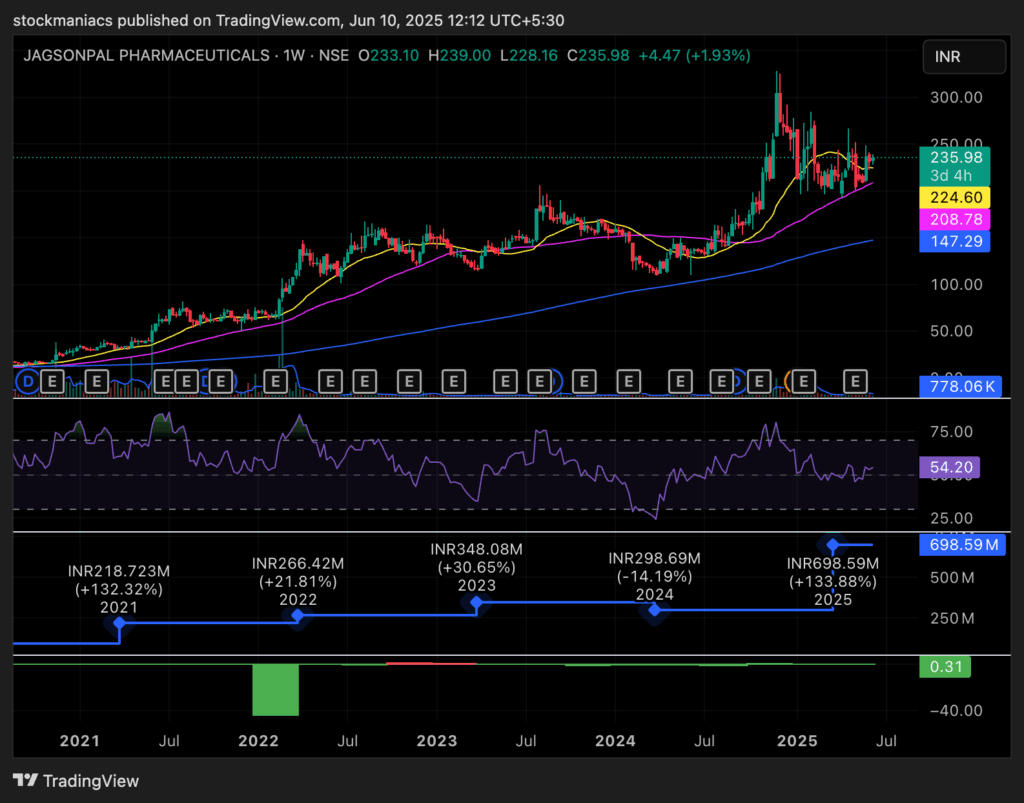
Task: Click the 1W interval label in the header
Action: 294,55
